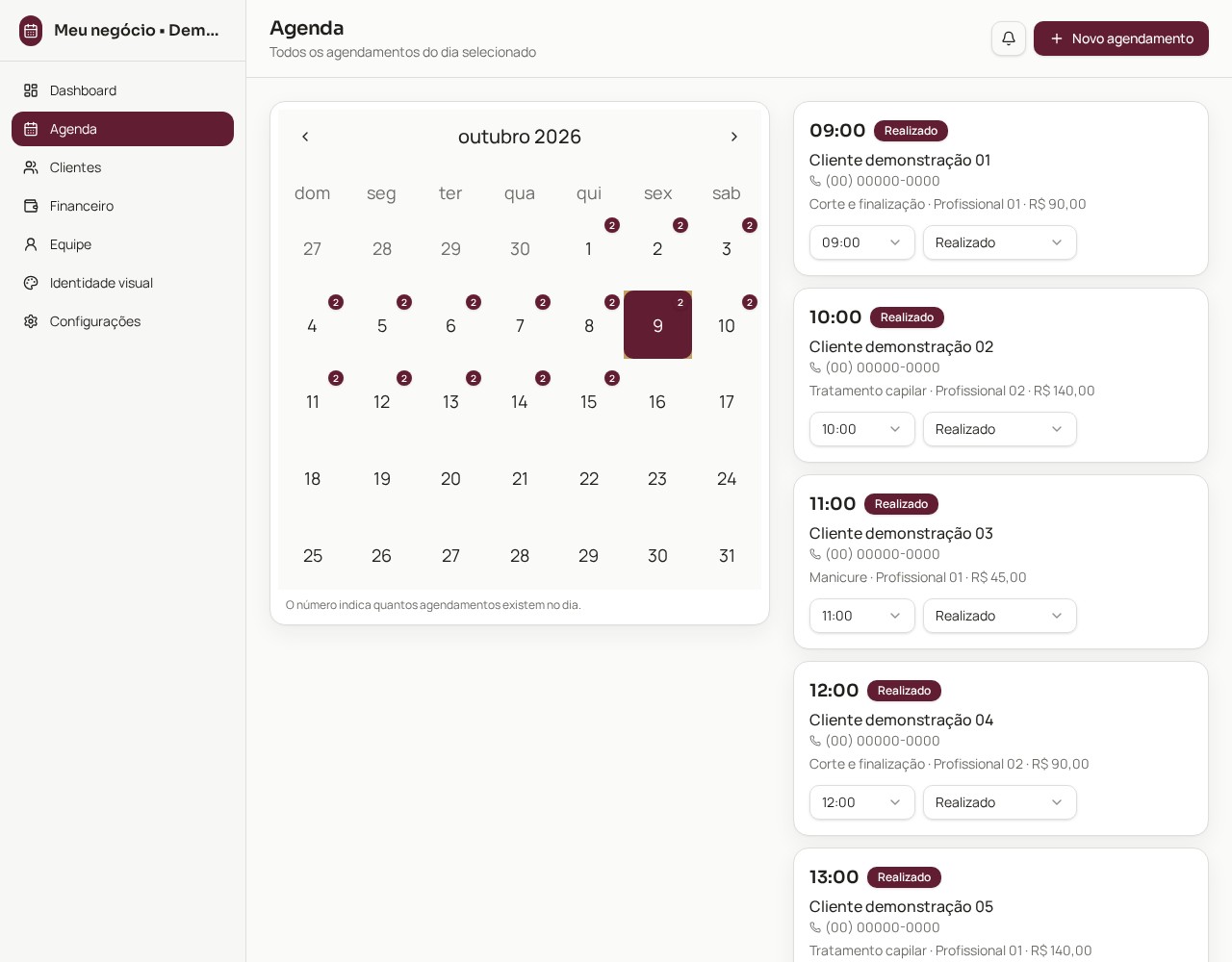
Task: Click the name Cliente demonstração 05
Action: 901,906
